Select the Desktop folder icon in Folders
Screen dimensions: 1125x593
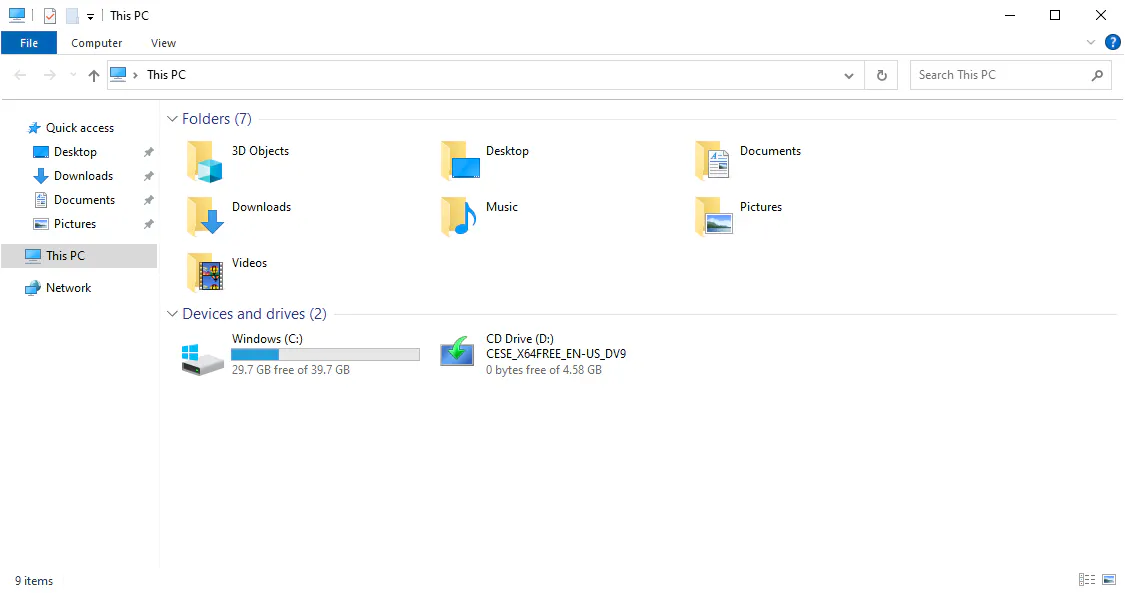460,161
